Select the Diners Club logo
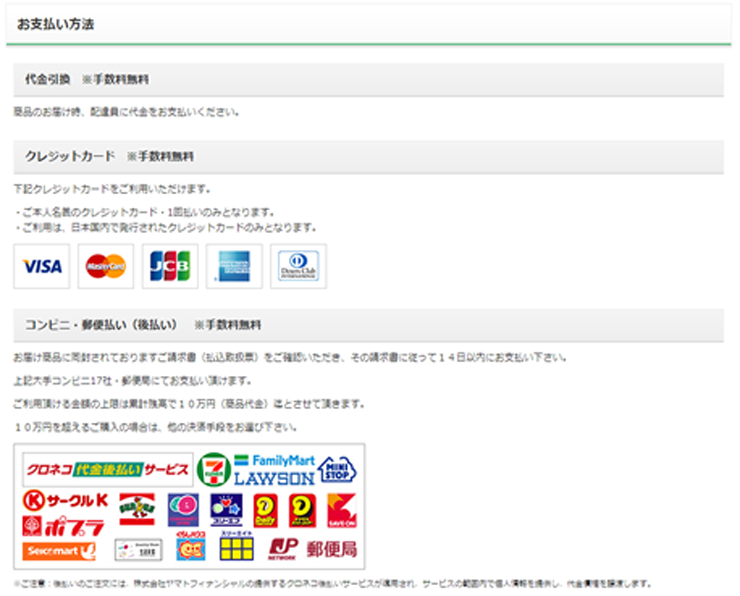The height and width of the screenshot is (596, 740). coord(298,266)
